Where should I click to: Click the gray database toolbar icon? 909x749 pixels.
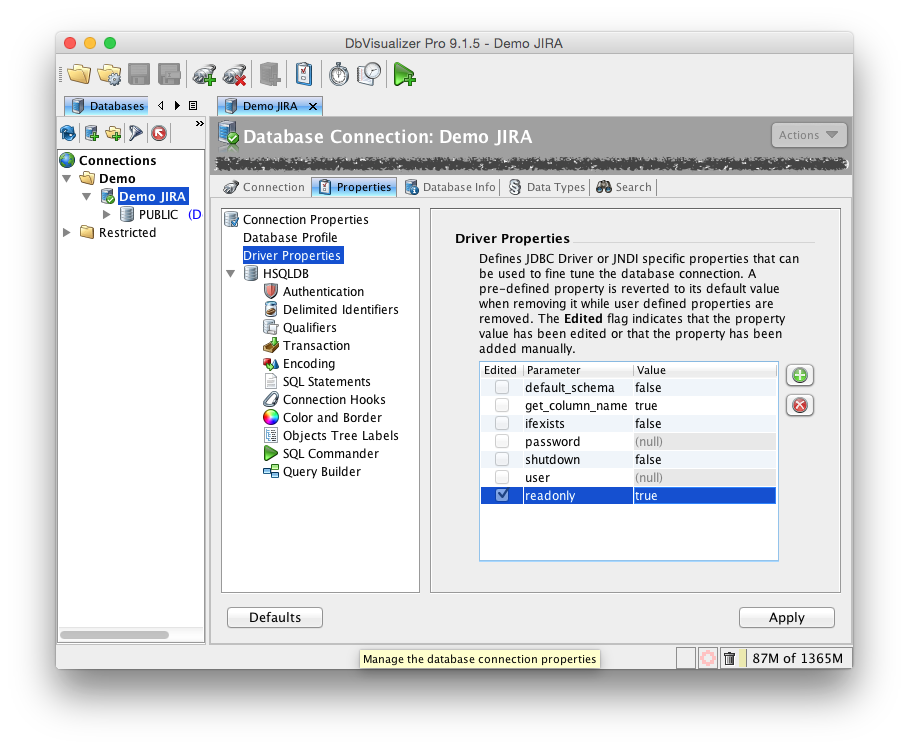(270, 74)
